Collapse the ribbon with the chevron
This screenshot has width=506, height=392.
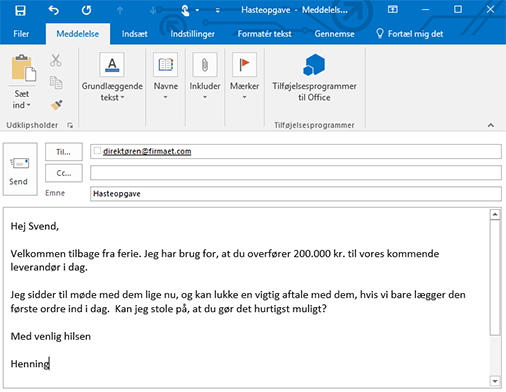coord(491,125)
